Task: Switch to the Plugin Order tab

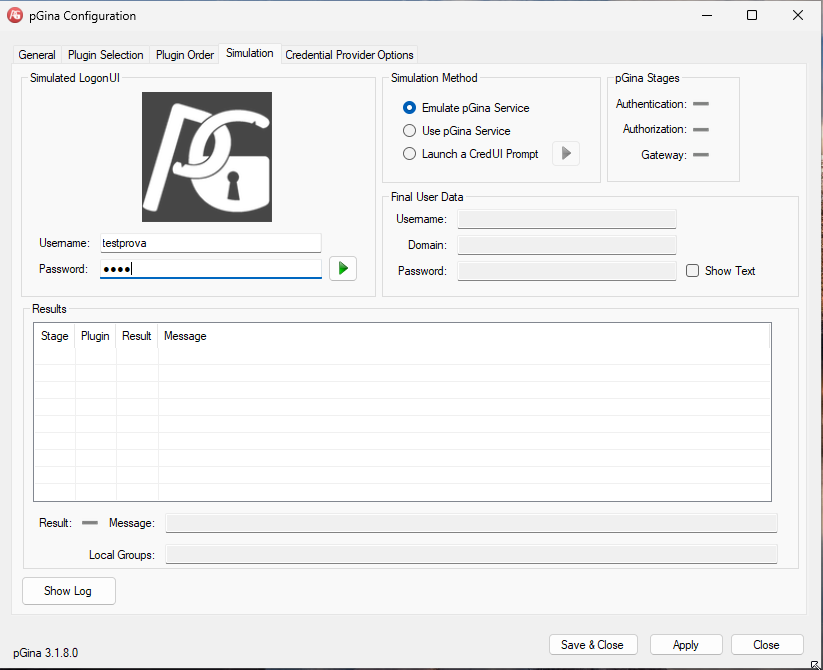Action: tap(185, 55)
